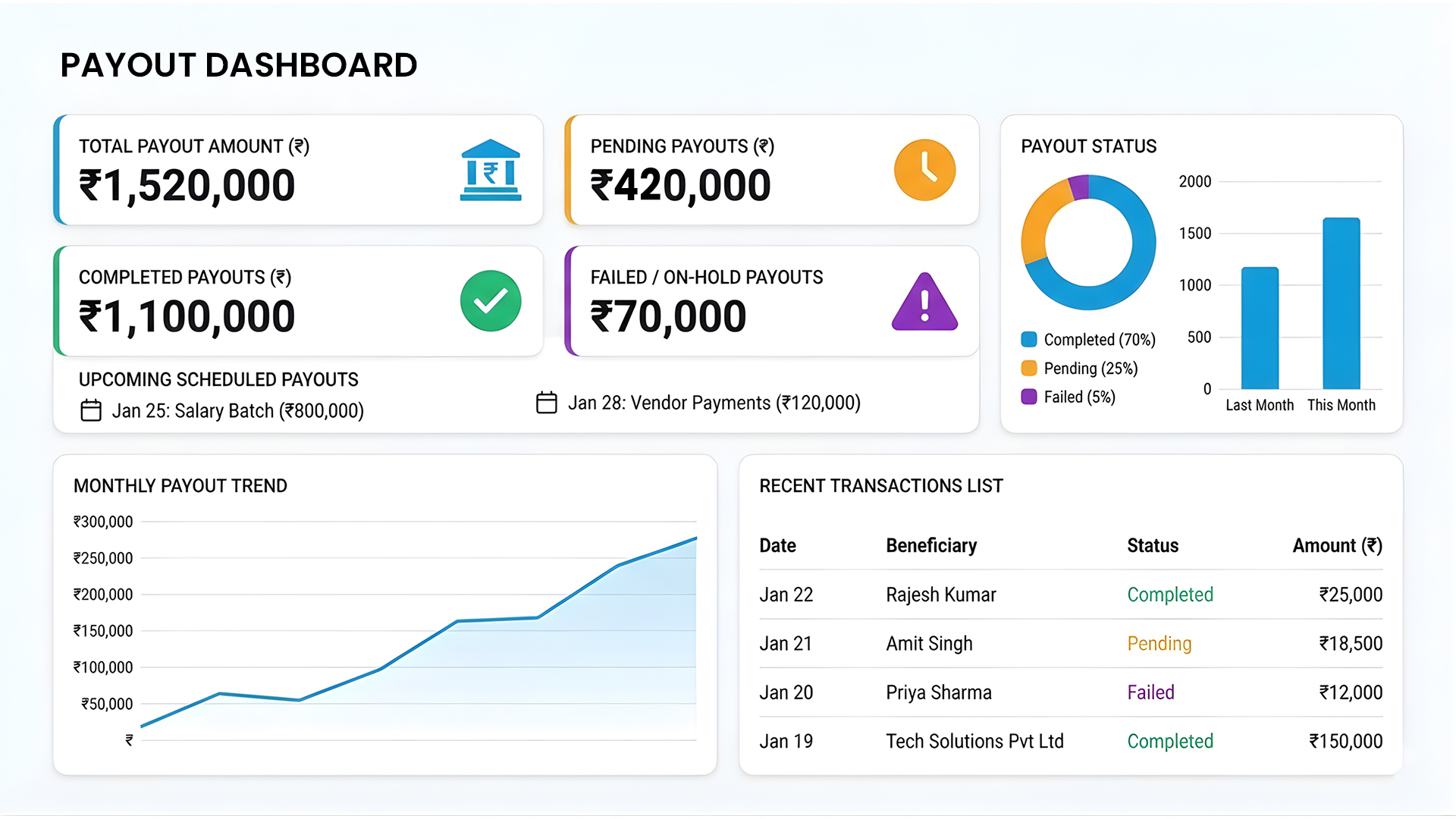1456x819 pixels.
Task: Click the rupee symbol inside the bank icon
Action: (x=491, y=173)
